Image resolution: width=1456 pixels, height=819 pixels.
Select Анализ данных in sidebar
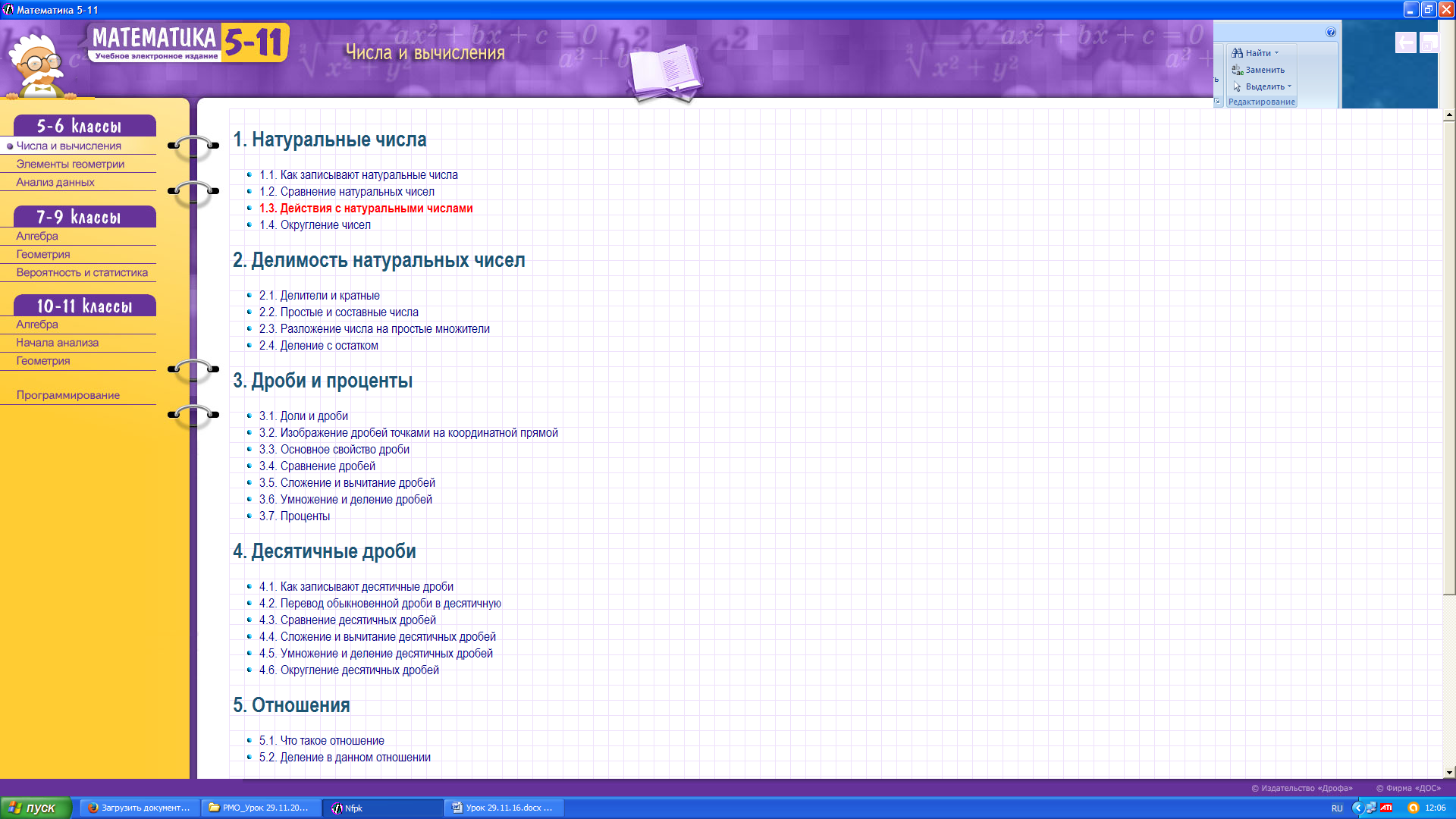click(x=55, y=182)
